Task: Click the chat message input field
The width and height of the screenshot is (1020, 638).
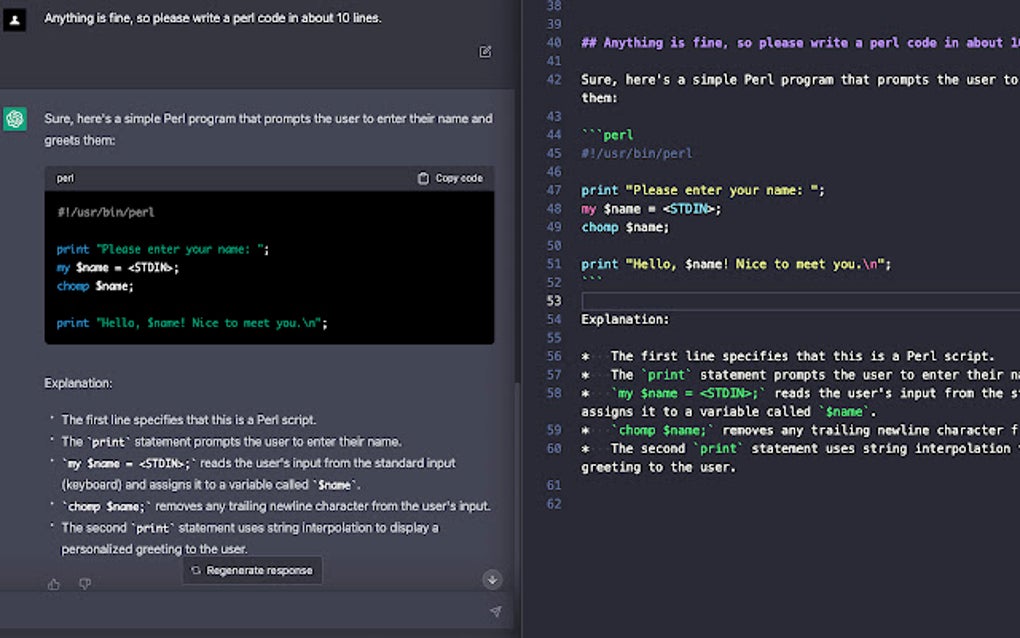Action: (x=257, y=611)
